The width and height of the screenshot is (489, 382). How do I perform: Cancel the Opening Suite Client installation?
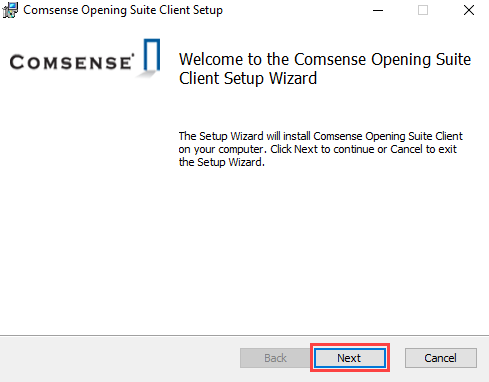pos(441,358)
